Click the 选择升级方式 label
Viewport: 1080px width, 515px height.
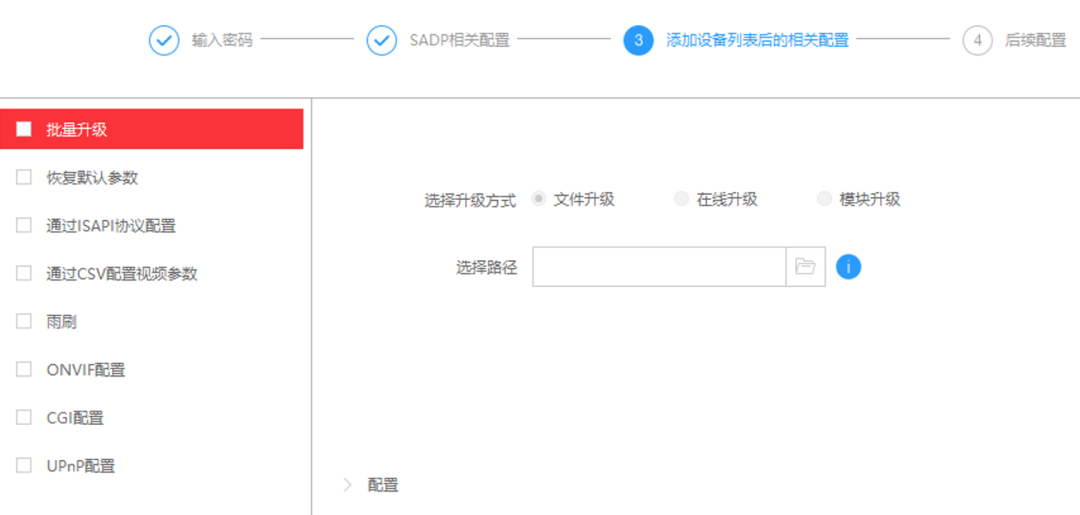click(470, 200)
